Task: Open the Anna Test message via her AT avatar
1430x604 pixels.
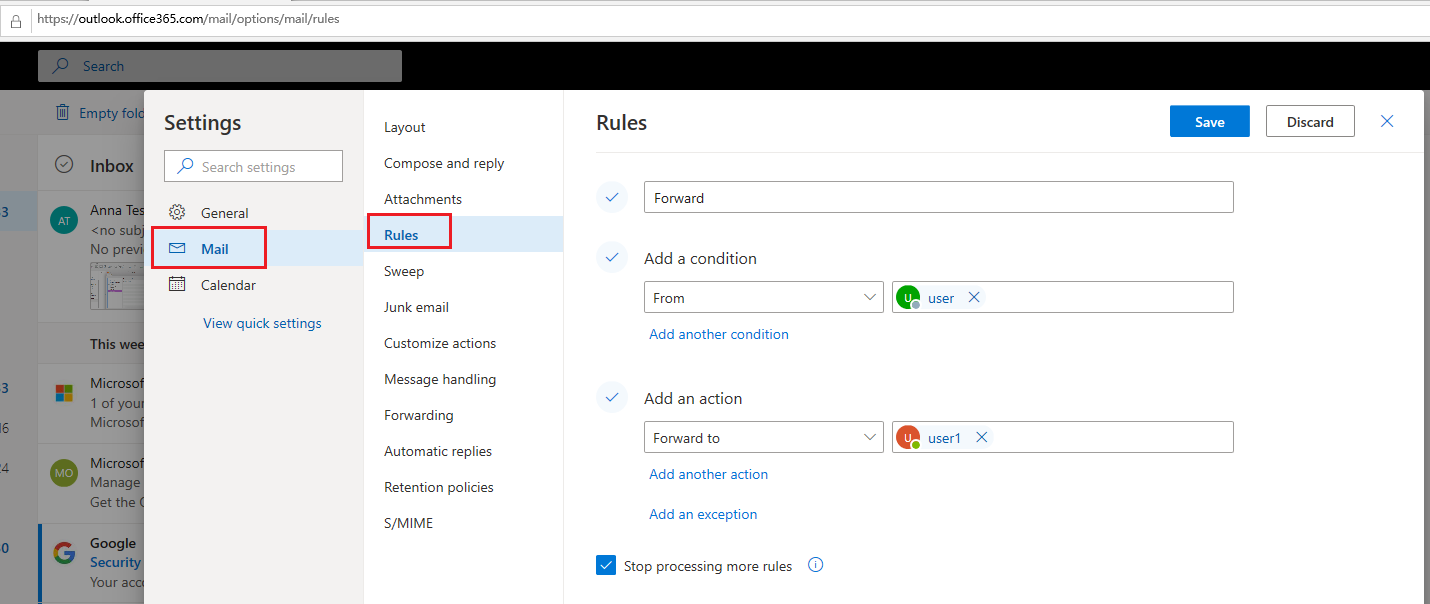Action: point(63,220)
